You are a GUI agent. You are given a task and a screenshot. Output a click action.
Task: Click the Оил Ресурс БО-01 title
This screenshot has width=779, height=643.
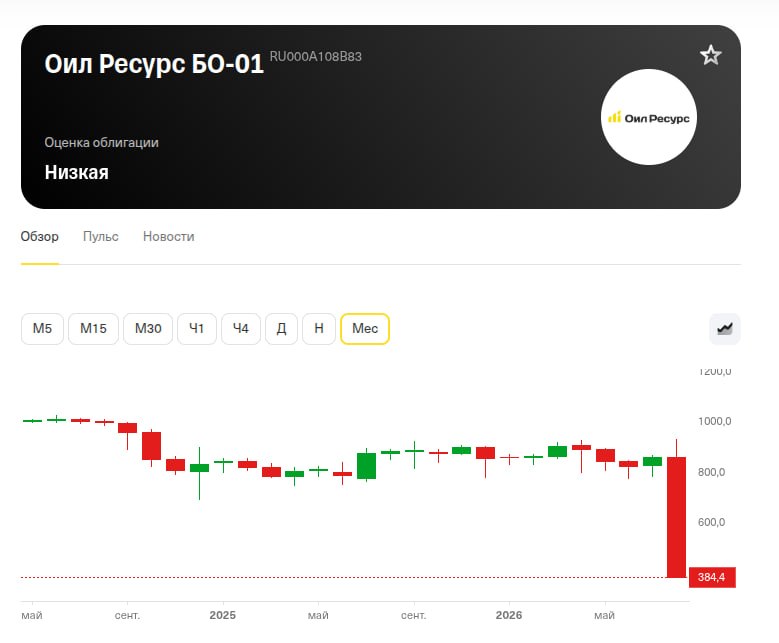click(154, 64)
